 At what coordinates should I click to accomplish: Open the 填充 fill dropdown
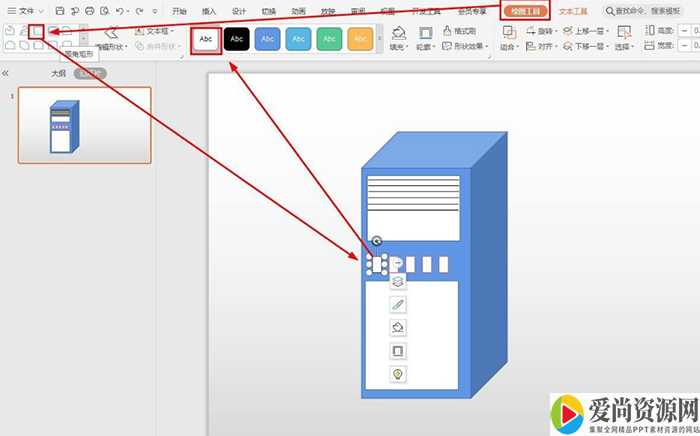(x=398, y=46)
